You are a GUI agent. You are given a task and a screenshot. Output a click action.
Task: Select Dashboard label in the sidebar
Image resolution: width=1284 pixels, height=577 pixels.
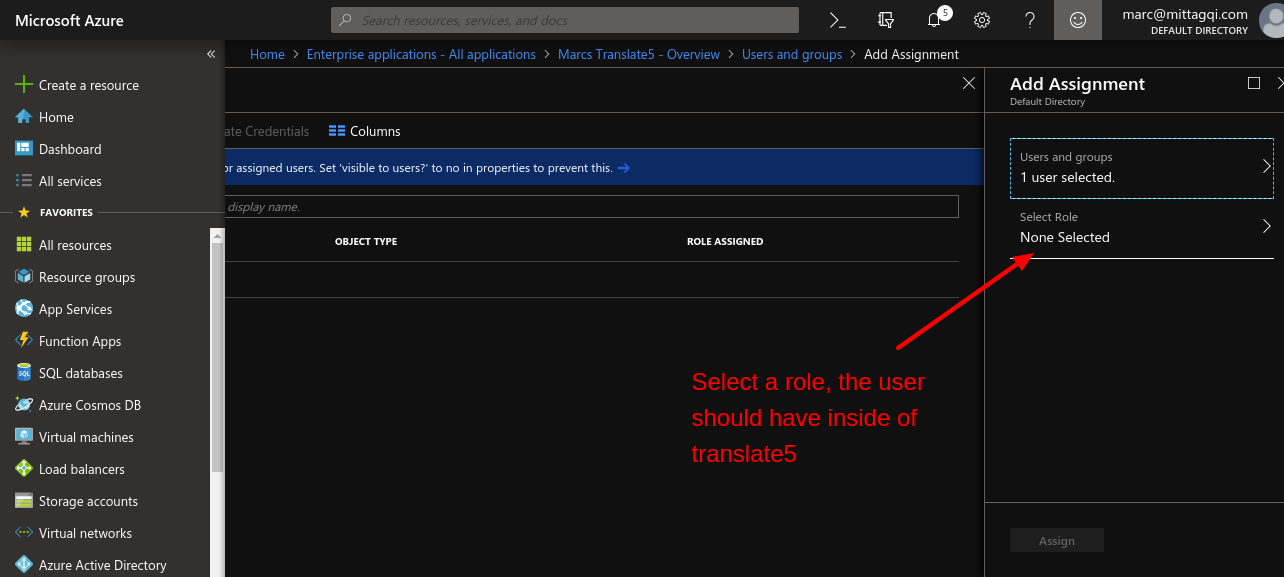coord(70,149)
